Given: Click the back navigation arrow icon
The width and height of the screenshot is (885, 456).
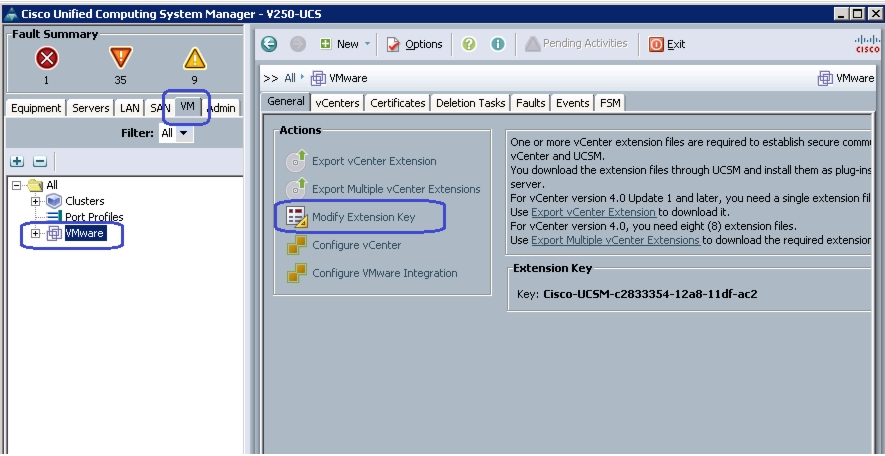Looking at the screenshot, I should tap(269, 44).
